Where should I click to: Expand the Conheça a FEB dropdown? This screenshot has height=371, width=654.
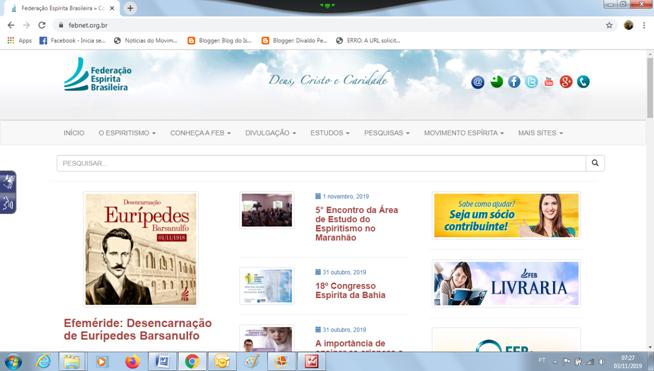tap(200, 133)
